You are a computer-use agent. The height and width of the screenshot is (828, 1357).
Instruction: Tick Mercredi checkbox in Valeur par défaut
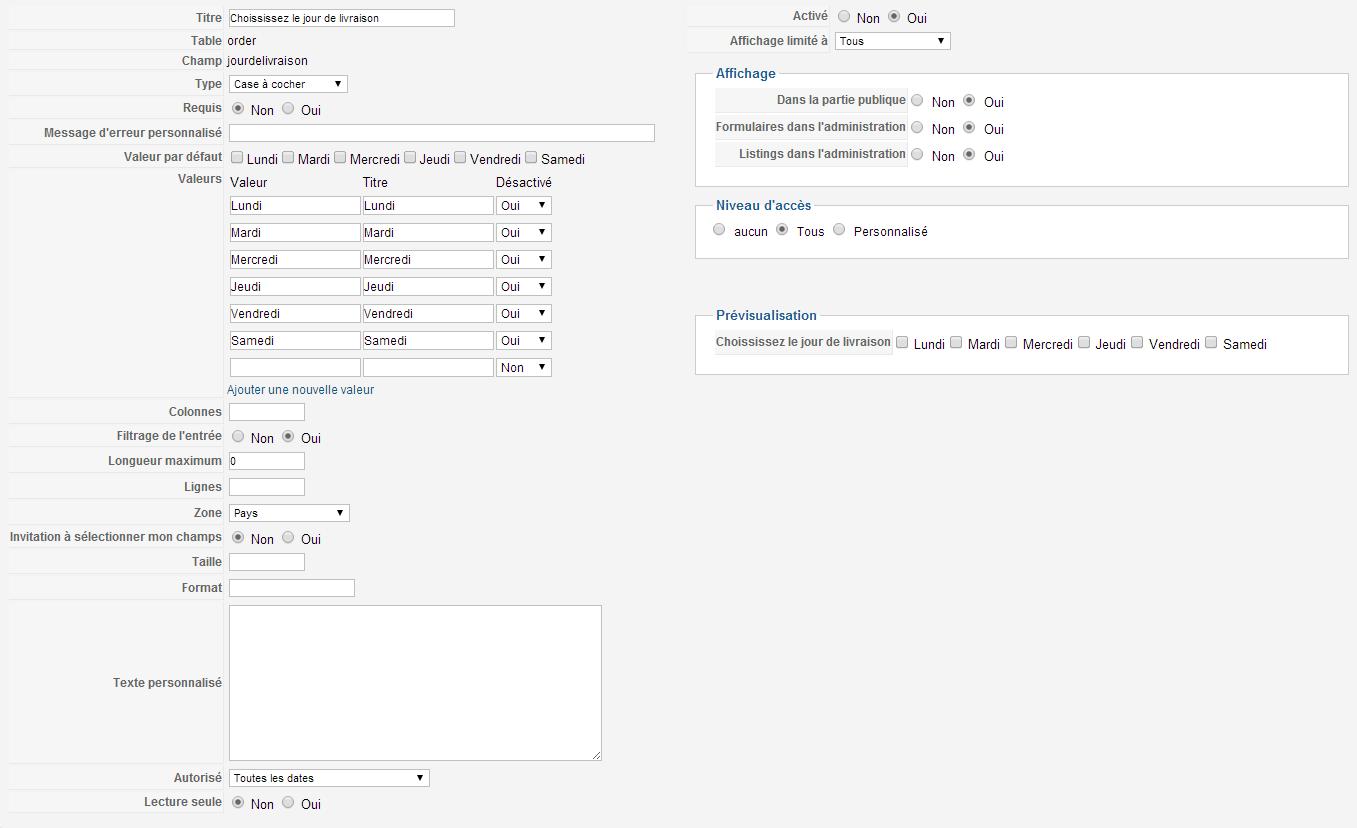point(340,158)
